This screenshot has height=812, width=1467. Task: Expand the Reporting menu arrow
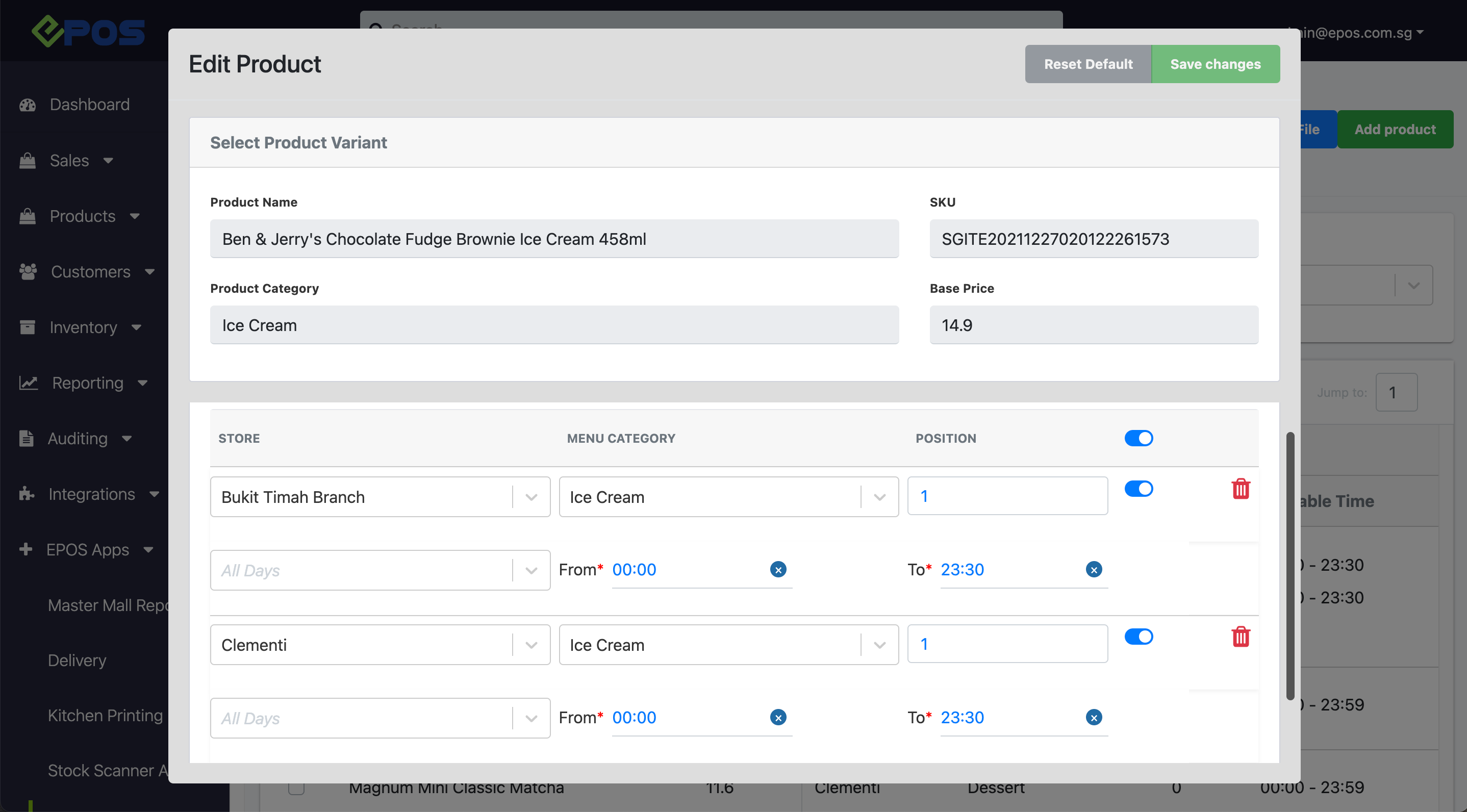(x=142, y=383)
